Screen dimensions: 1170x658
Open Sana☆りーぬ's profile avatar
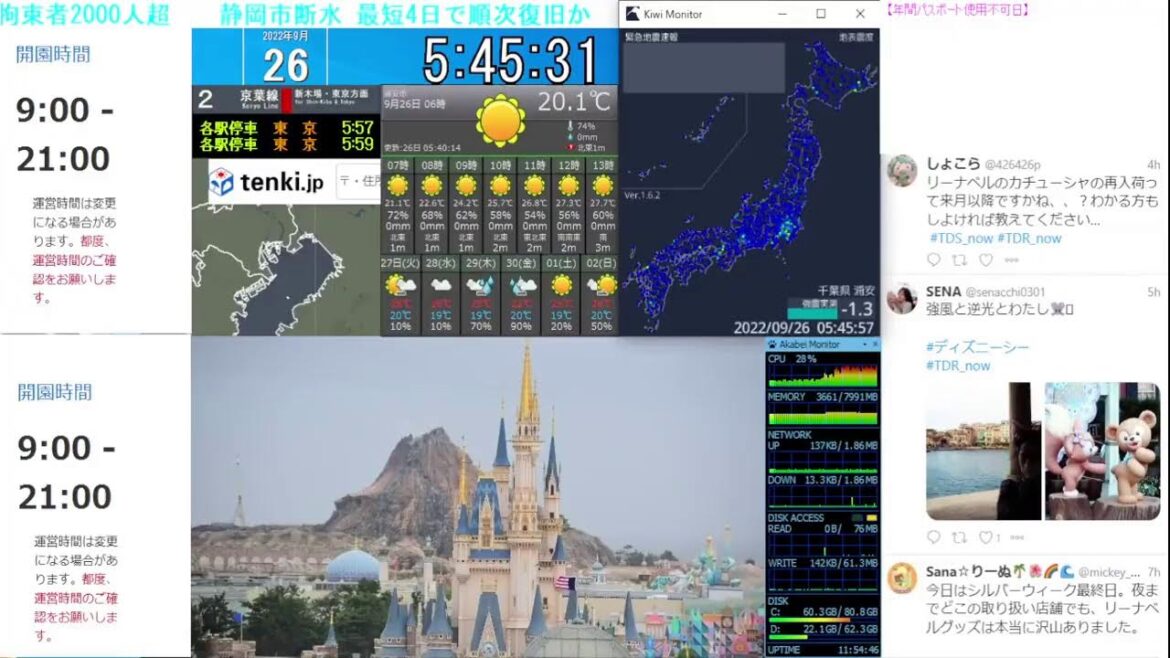[902, 578]
